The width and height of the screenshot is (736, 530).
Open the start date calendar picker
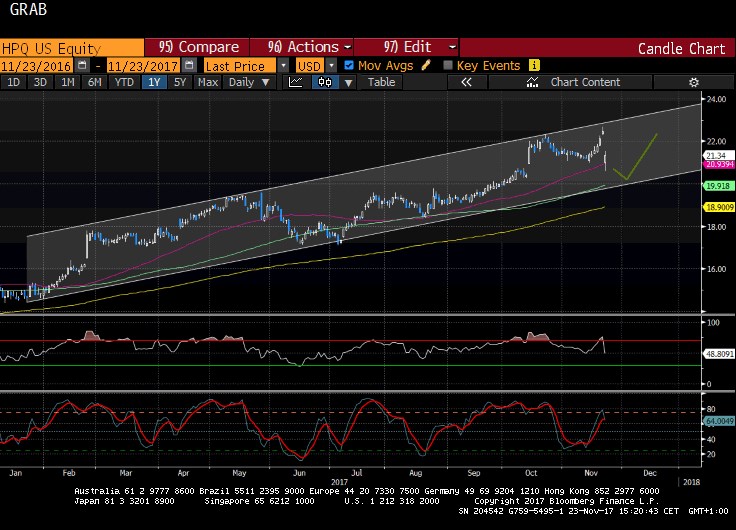pyautogui.click(x=82, y=65)
